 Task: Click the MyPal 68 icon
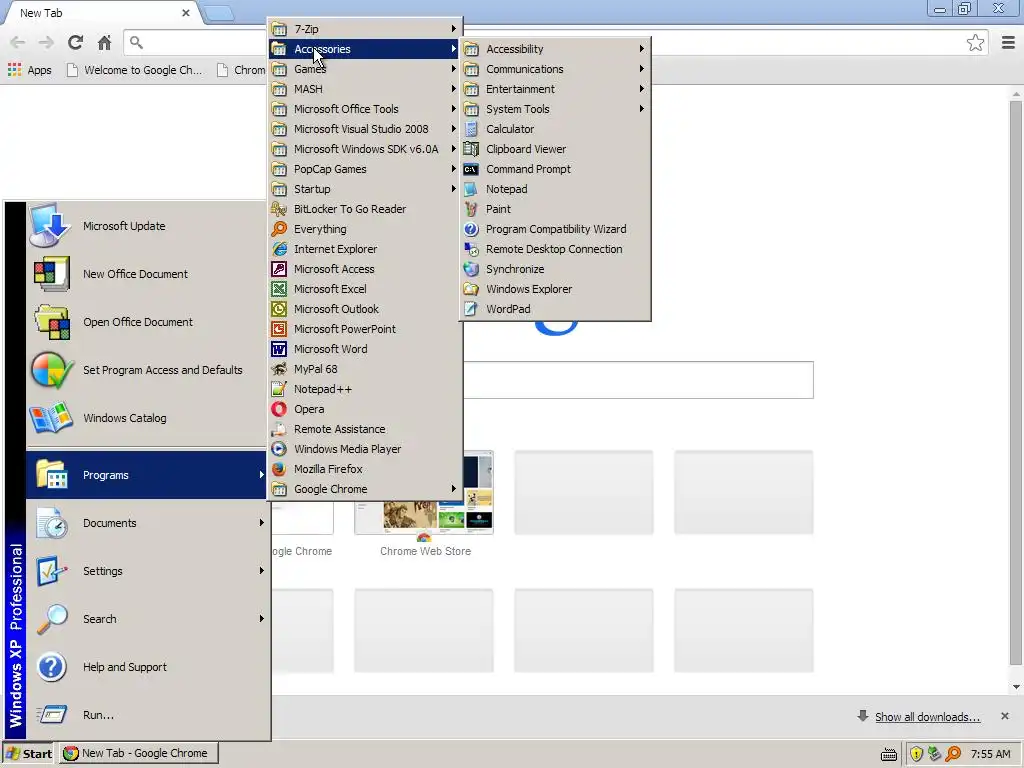click(x=279, y=369)
